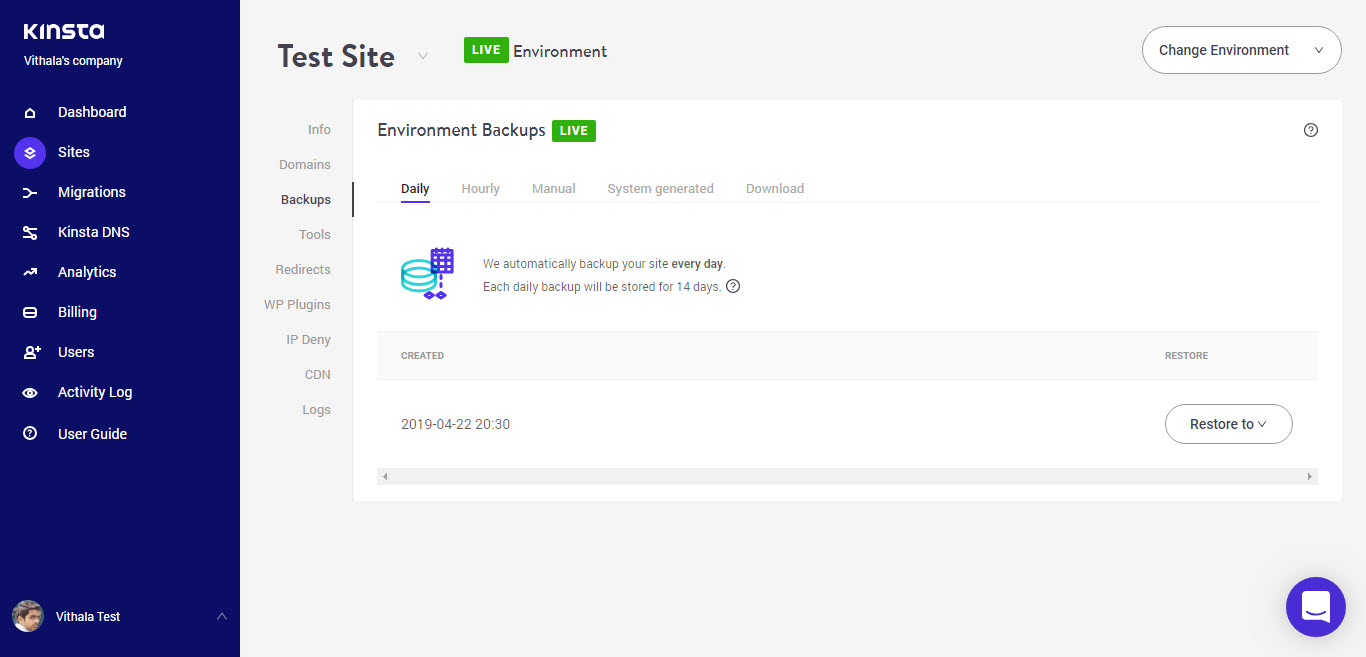The height and width of the screenshot is (657, 1366).
Task: Open the Activity Log link
Action: click(95, 392)
